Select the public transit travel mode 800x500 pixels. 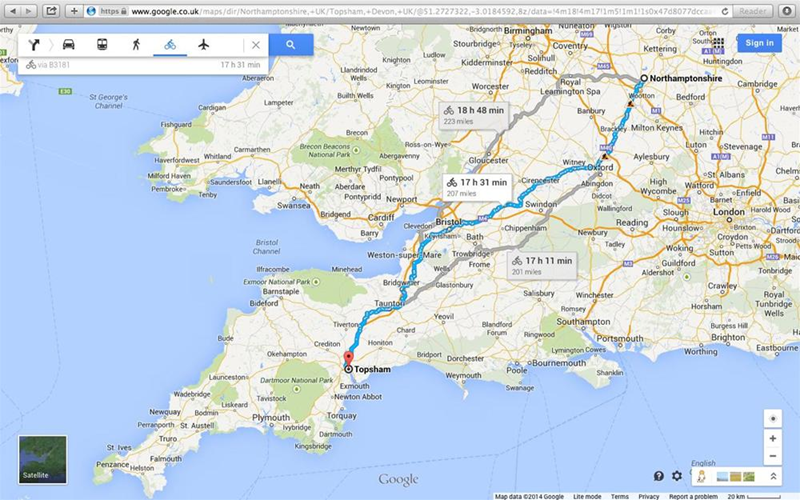coord(102,45)
